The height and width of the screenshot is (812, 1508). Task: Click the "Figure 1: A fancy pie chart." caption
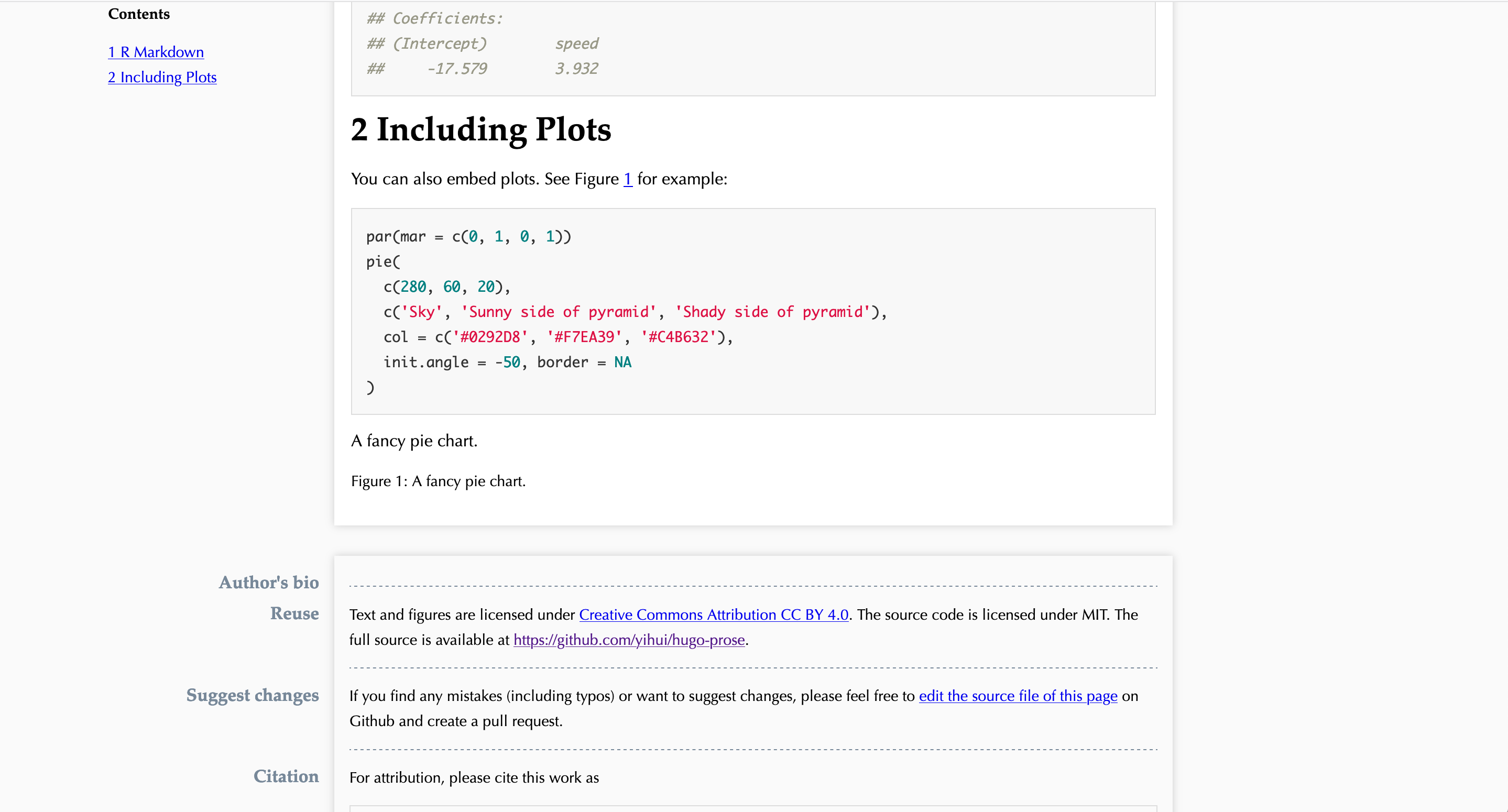click(438, 480)
